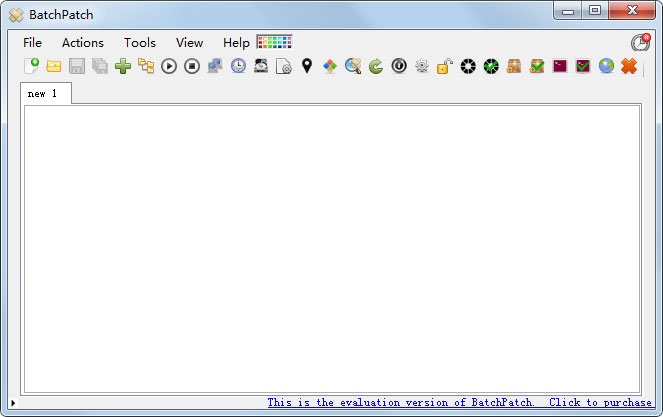Open the File menu

click(x=33, y=43)
